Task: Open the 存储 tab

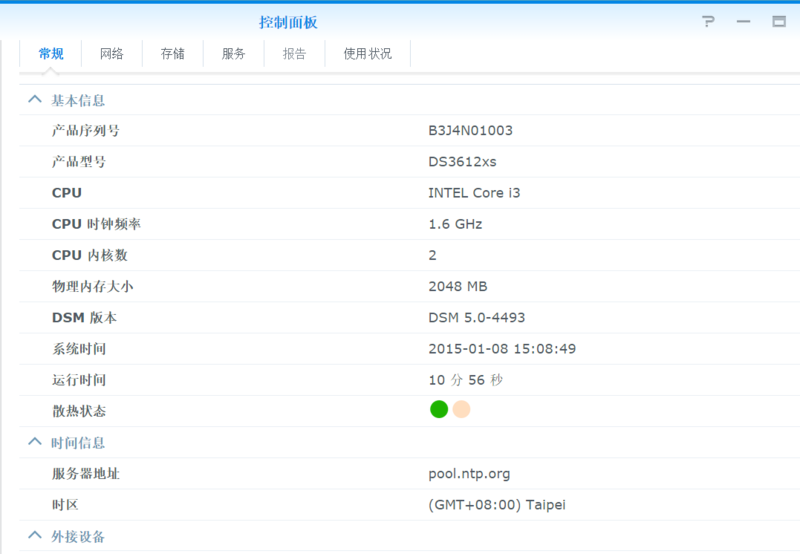Action: tap(172, 54)
